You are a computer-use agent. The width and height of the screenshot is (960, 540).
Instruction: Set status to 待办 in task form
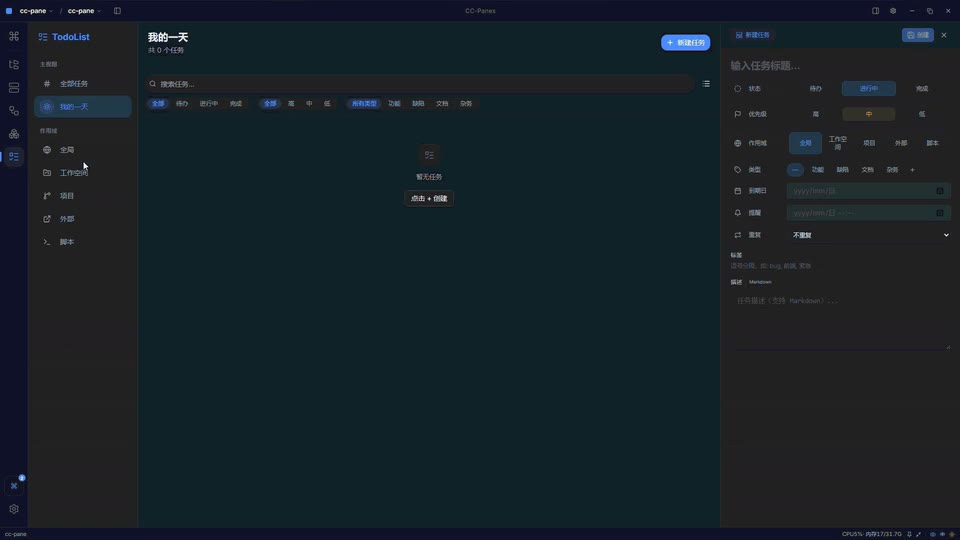[x=816, y=89]
